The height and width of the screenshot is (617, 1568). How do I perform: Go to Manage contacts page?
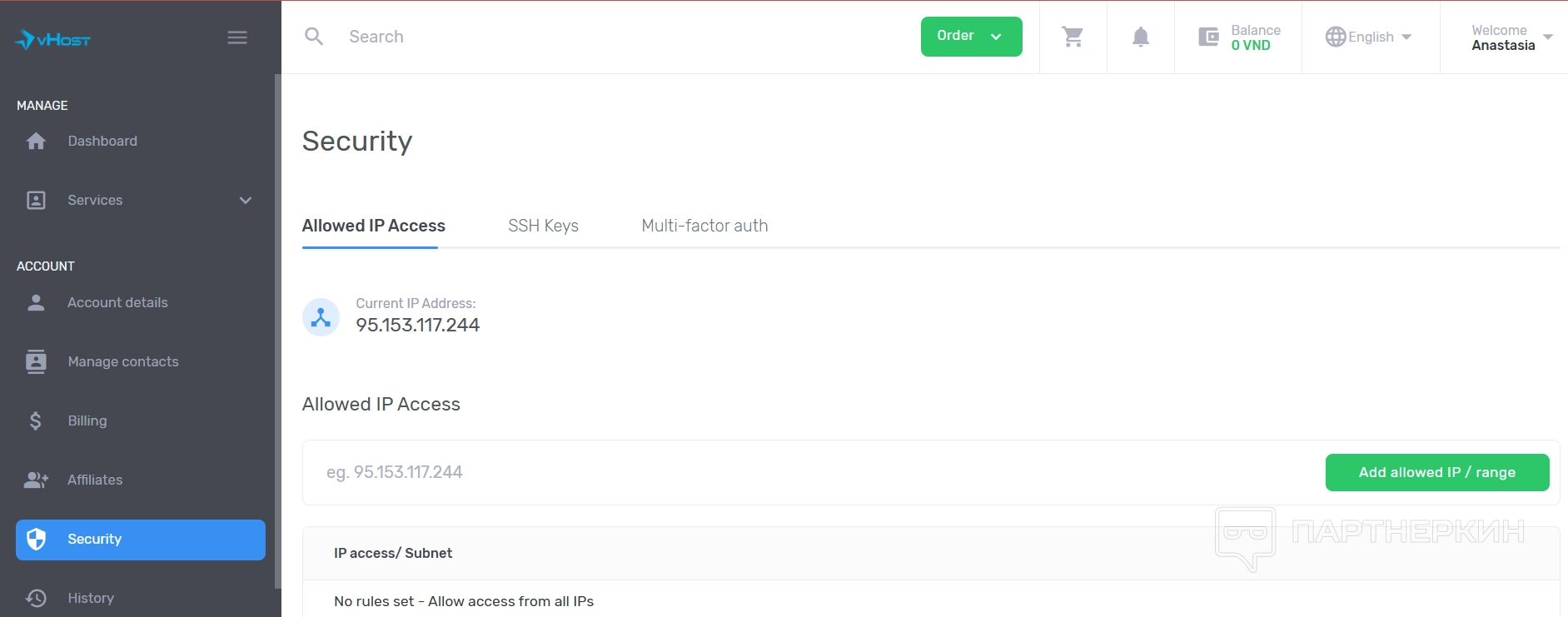(x=122, y=362)
